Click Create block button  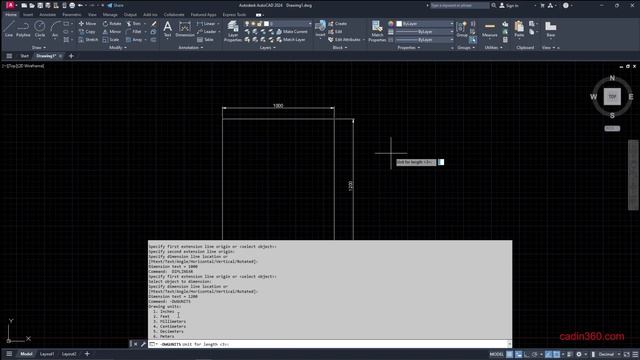(338, 24)
